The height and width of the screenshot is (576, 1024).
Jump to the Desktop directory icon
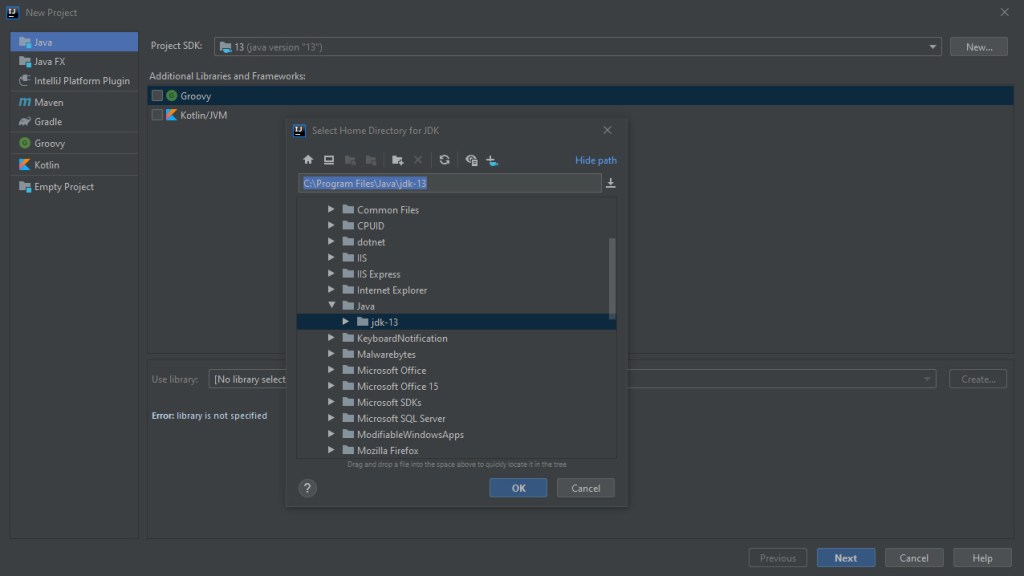(328, 160)
